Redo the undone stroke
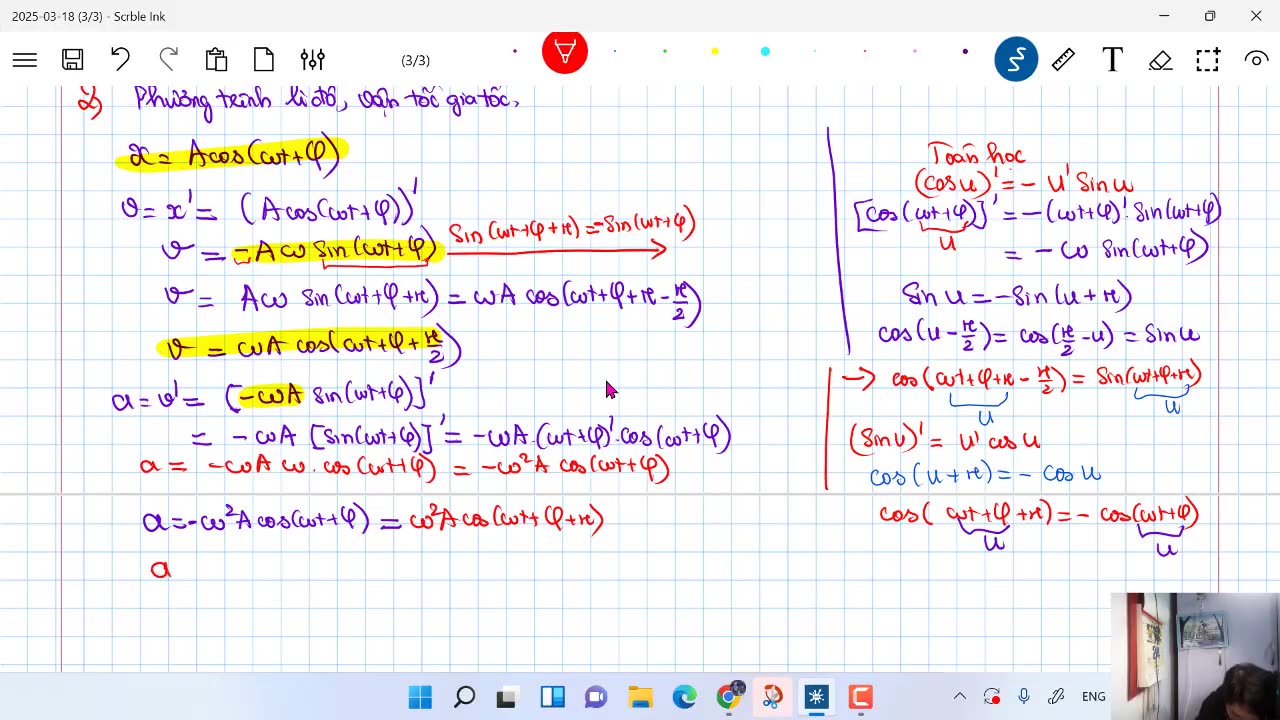Viewport: 1280px width, 720px height. 168,60
